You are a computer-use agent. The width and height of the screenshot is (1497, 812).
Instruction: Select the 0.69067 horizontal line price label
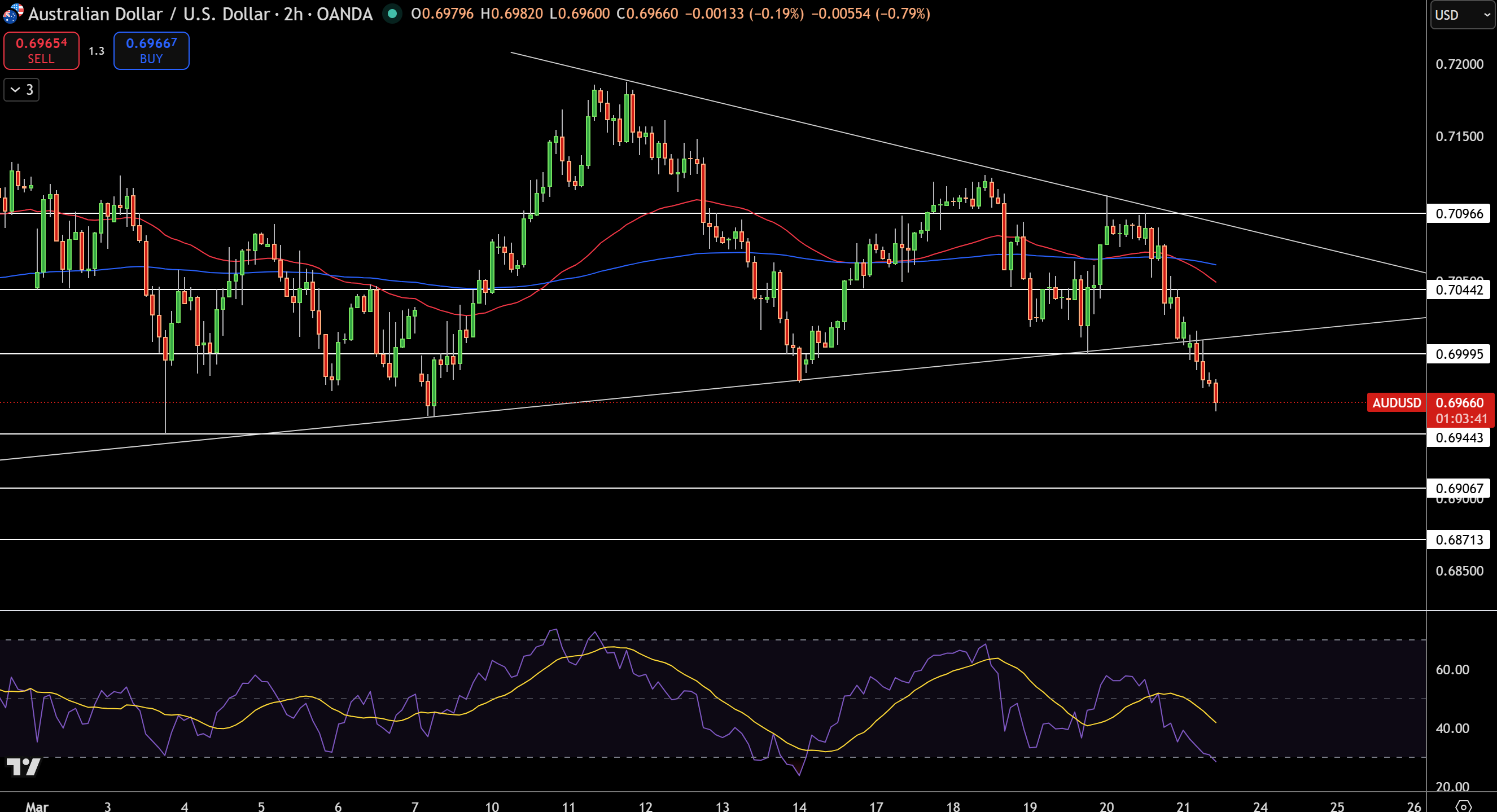(x=1459, y=489)
